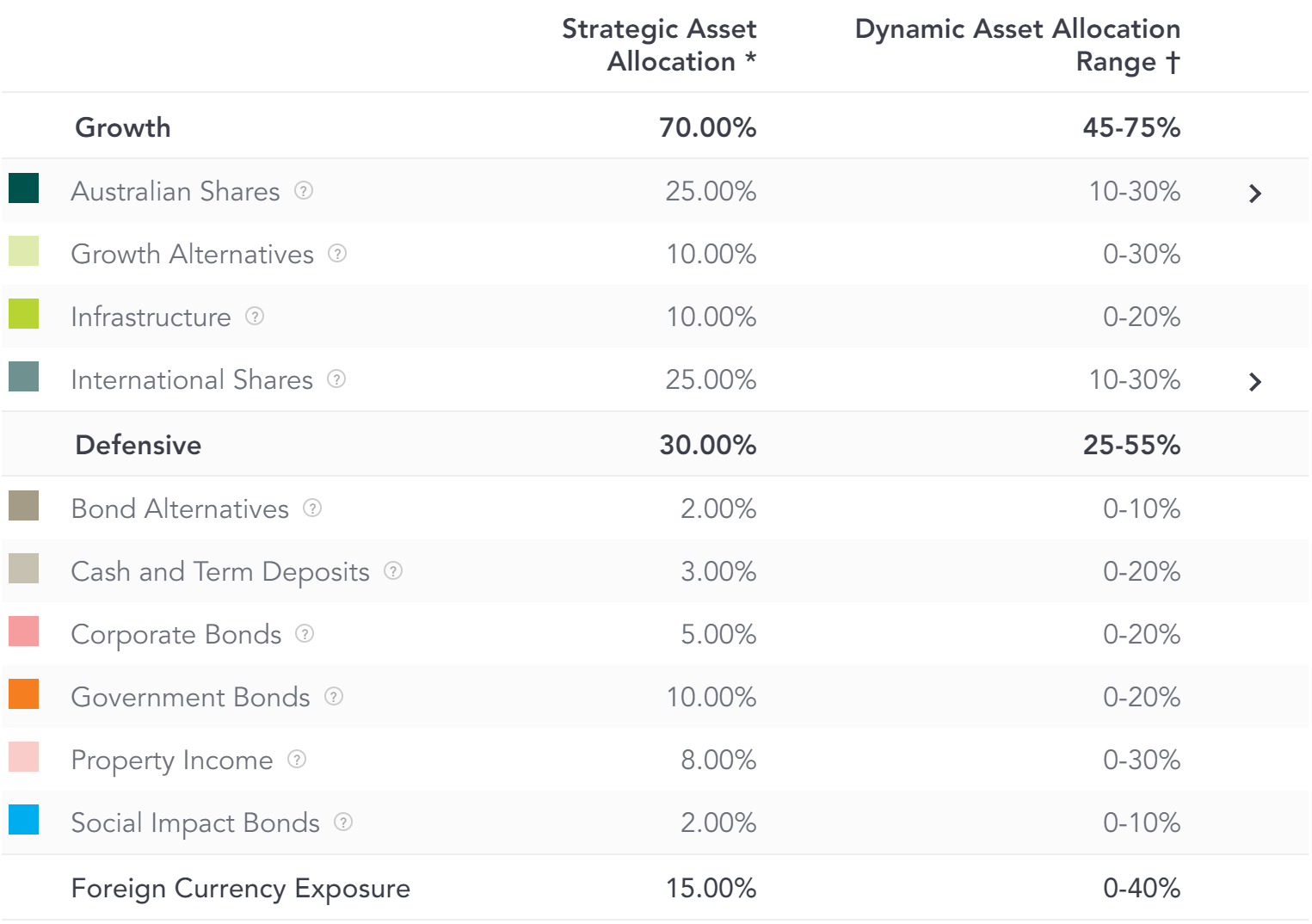Click the Property Income help icon
This screenshot has height=924, width=1312.
(x=297, y=759)
